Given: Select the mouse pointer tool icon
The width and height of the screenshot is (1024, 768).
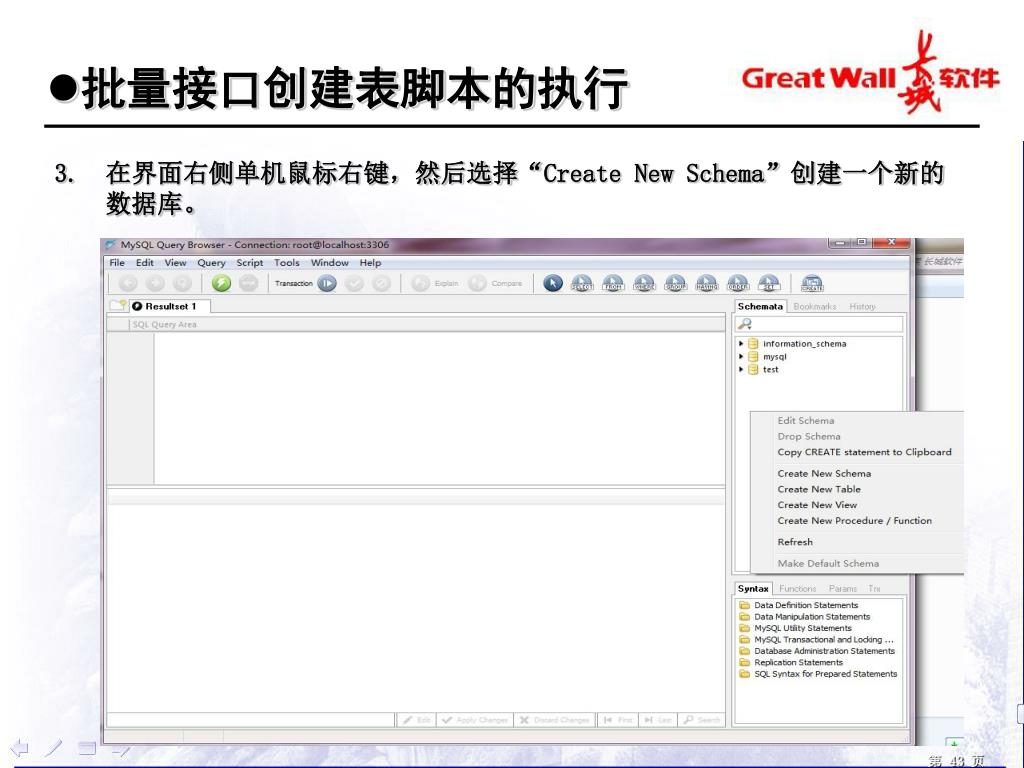Looking at the screenshot, I should [x=552, y=283].
